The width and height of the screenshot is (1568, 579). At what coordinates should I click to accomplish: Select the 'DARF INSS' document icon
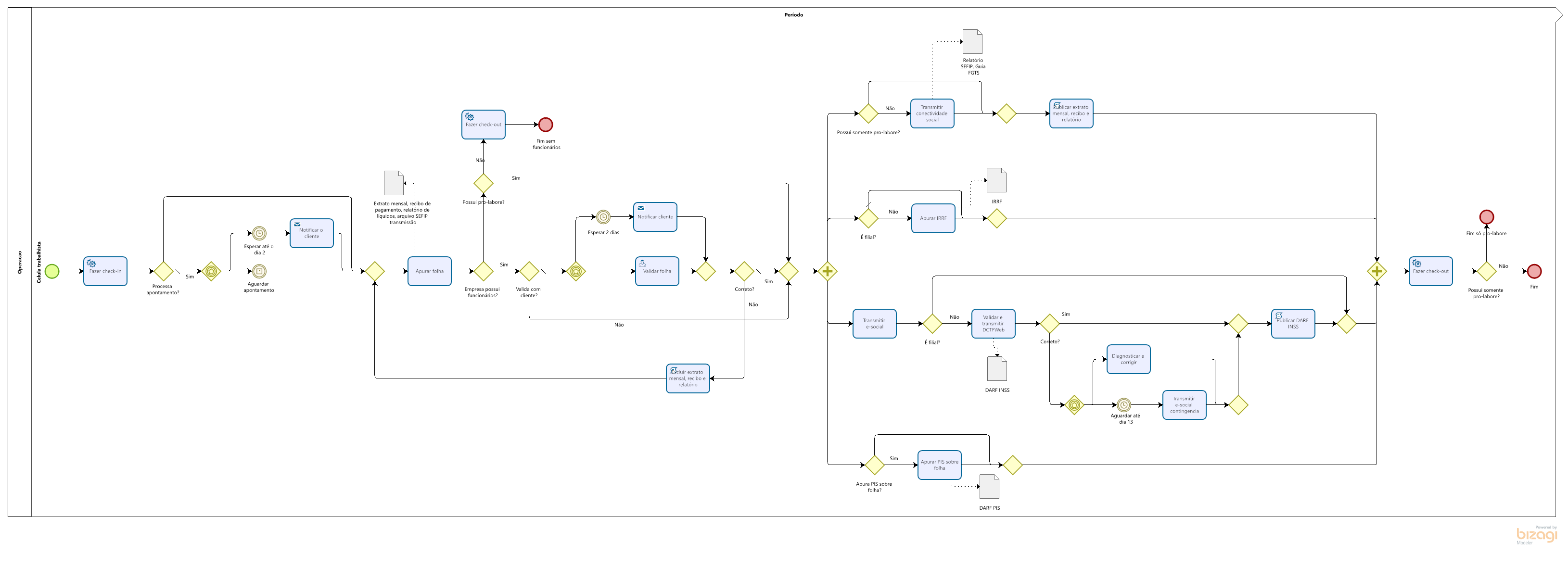coord(997,368)
